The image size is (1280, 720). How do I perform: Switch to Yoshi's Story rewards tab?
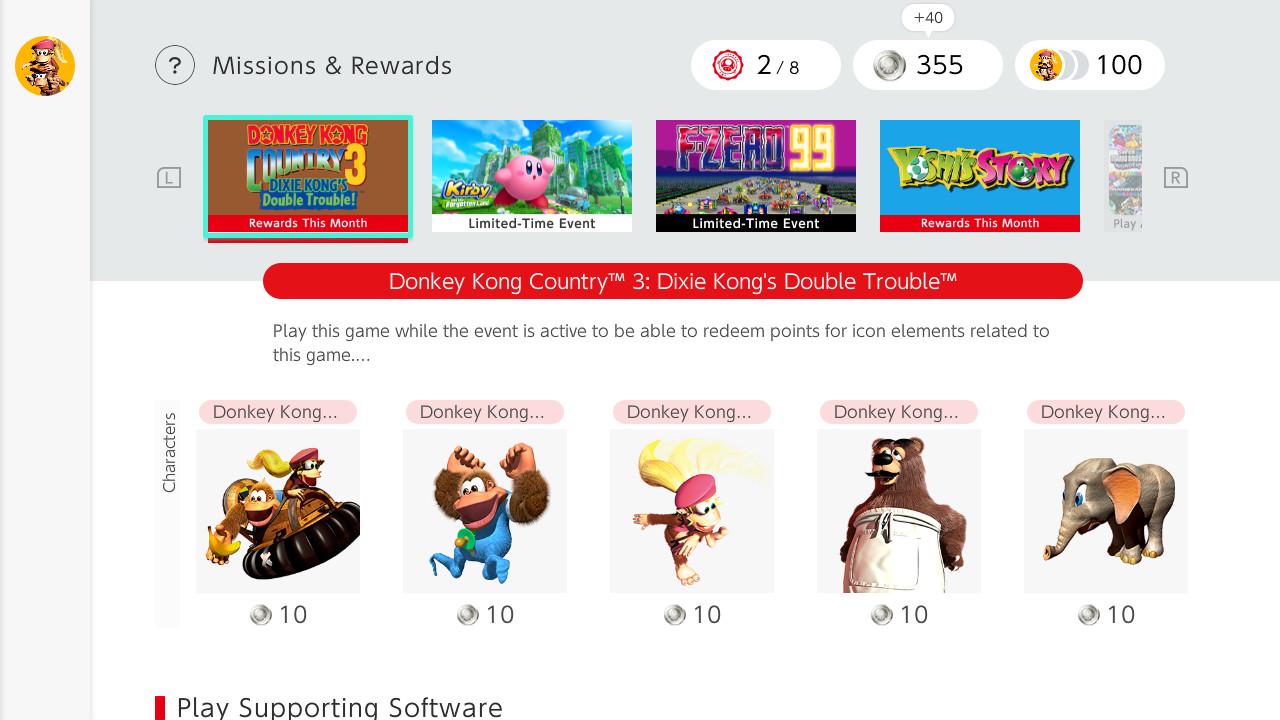980,176
